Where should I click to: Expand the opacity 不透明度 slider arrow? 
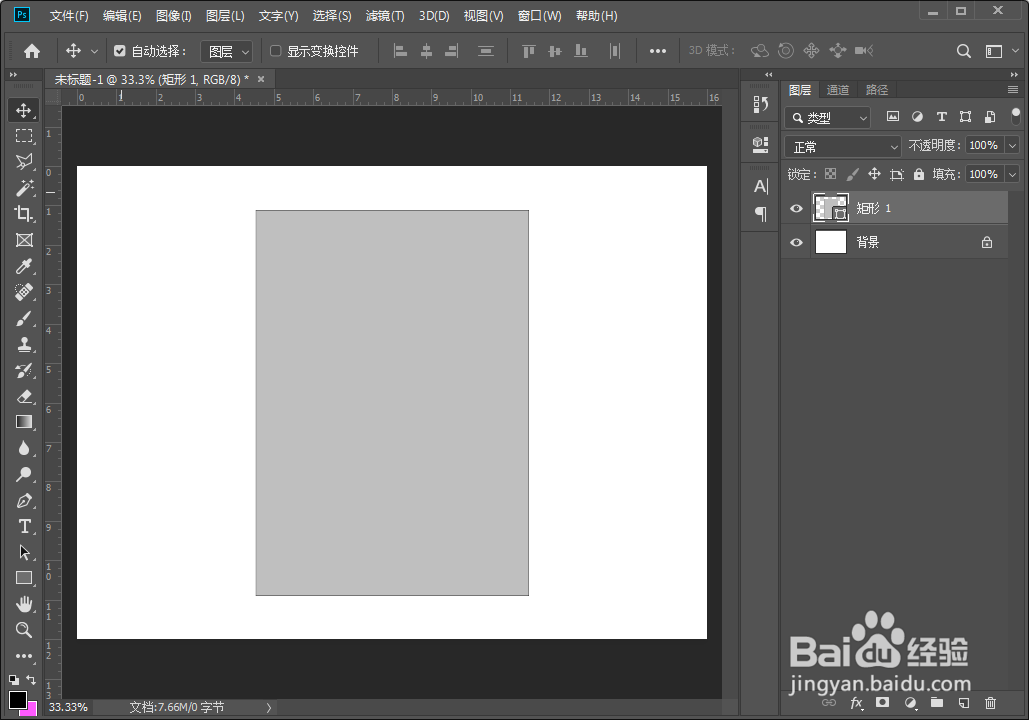[1013, 145]
